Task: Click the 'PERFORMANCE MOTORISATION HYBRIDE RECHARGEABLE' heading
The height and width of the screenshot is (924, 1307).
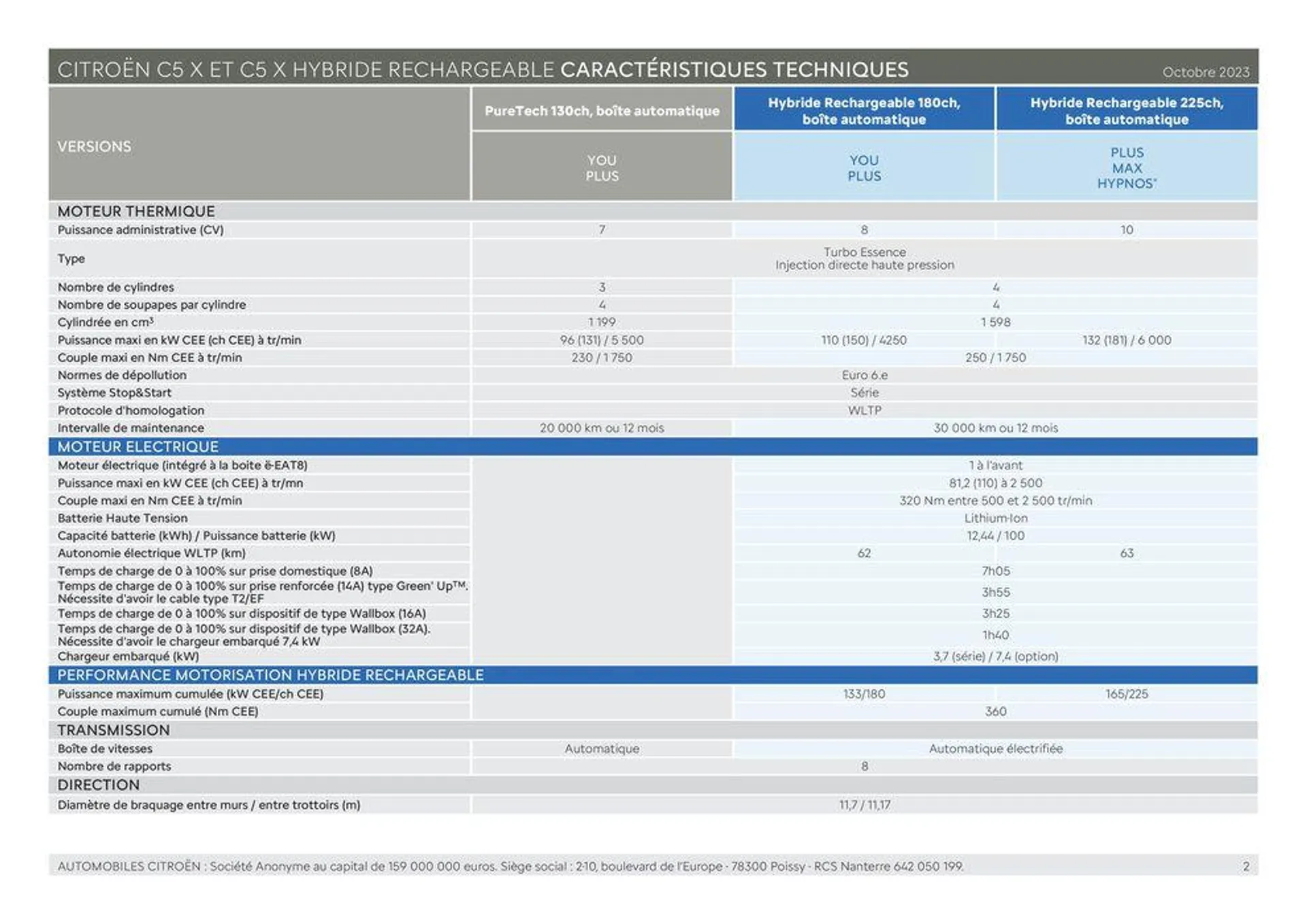Action: click(x=270, y=675)
